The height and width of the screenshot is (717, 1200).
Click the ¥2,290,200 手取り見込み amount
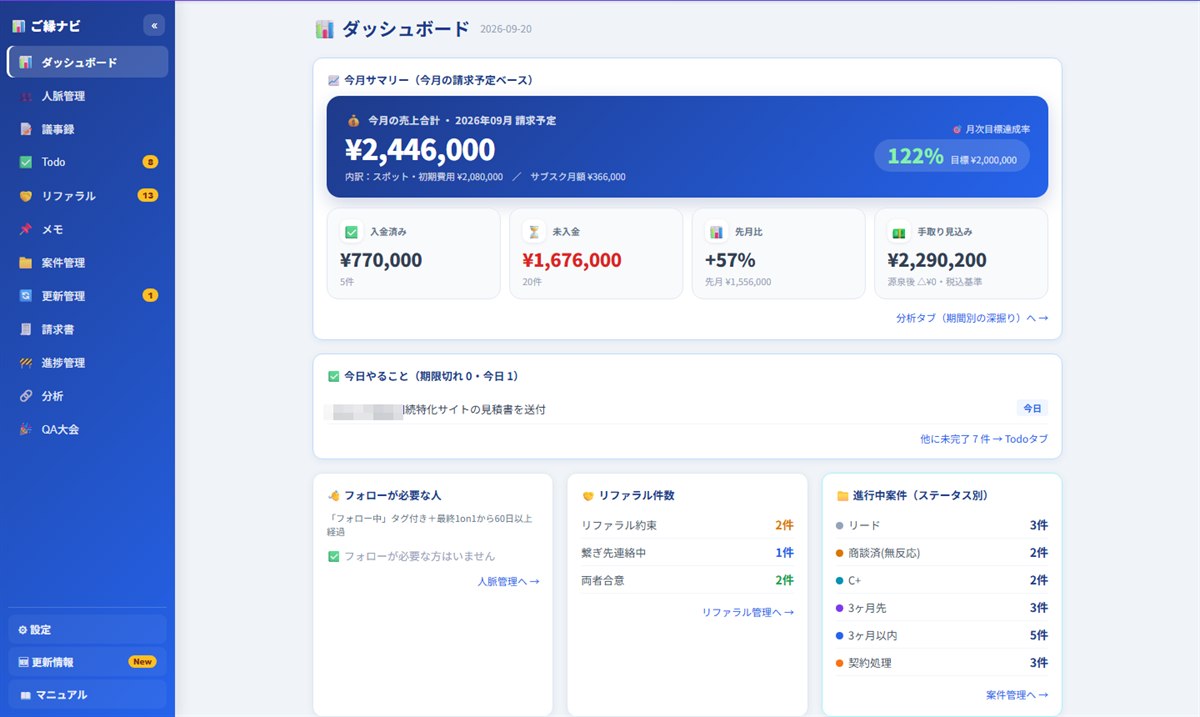tap(937, 261)
